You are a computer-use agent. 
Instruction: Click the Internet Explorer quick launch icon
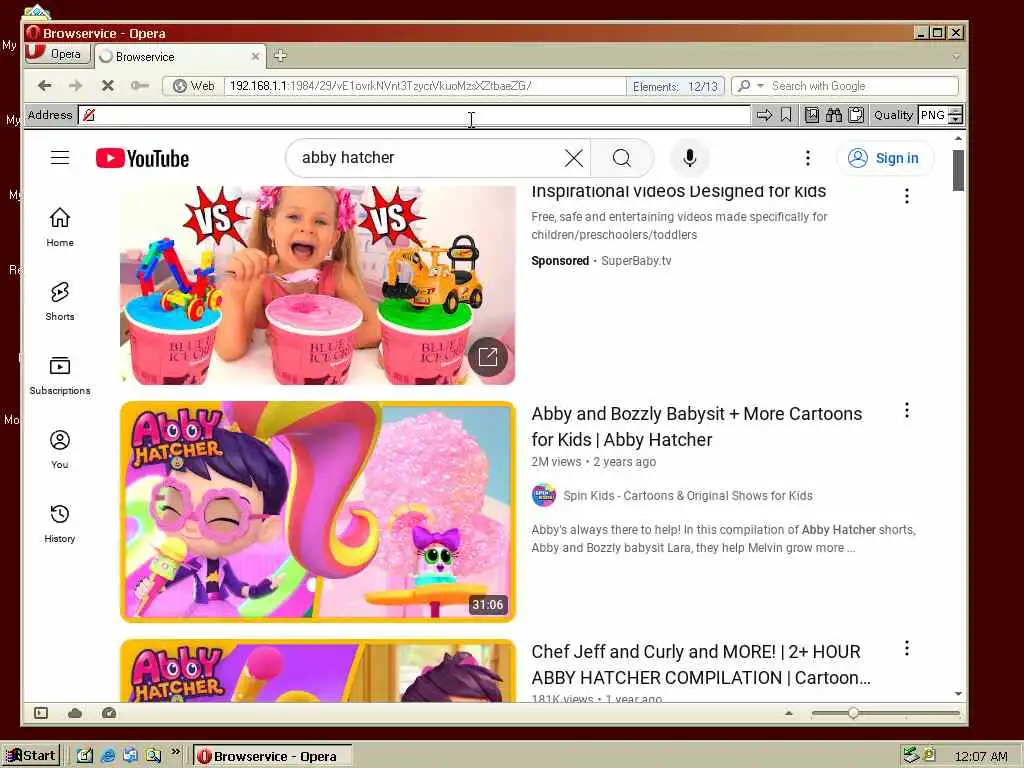pos(108,756)
